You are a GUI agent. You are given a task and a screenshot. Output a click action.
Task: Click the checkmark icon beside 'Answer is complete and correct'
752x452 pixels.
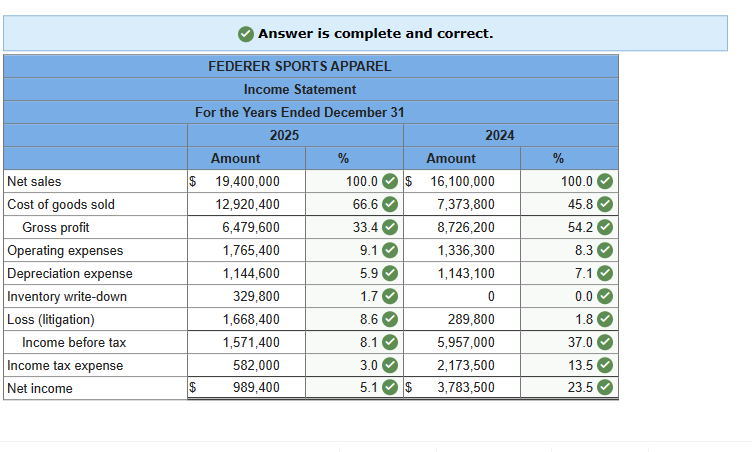click(246, 34)
